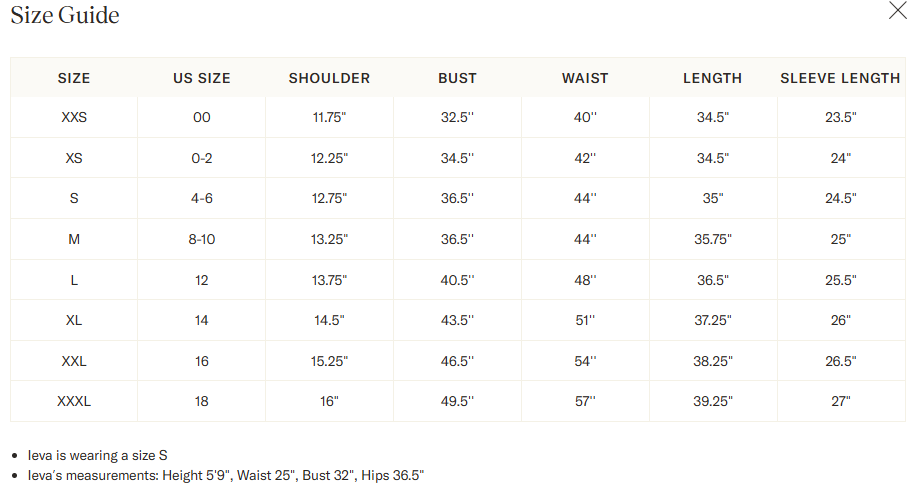Click the SLEEVE LENGTH column header
This screenshot has height=493, width=924.
pyautogui.click(x=840, y=78)
